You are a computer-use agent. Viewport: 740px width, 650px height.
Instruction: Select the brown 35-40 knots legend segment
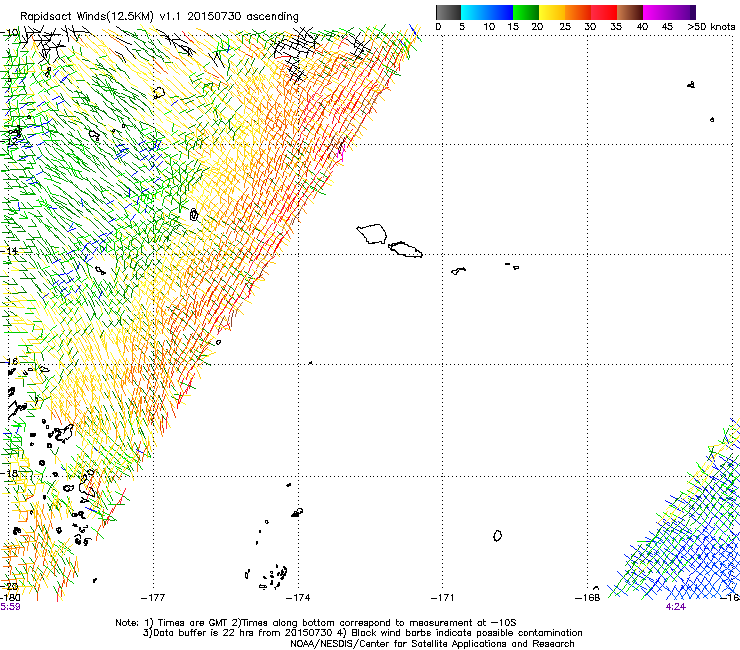[x=630, y=12]
